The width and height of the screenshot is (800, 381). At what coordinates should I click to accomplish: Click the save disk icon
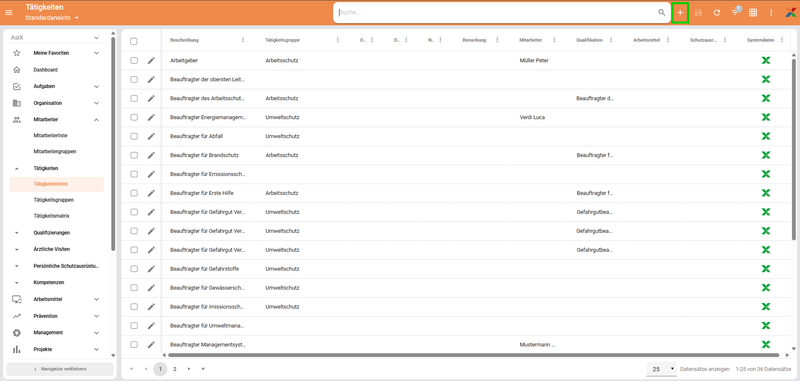pyautogui.click(x=698, y=12)
